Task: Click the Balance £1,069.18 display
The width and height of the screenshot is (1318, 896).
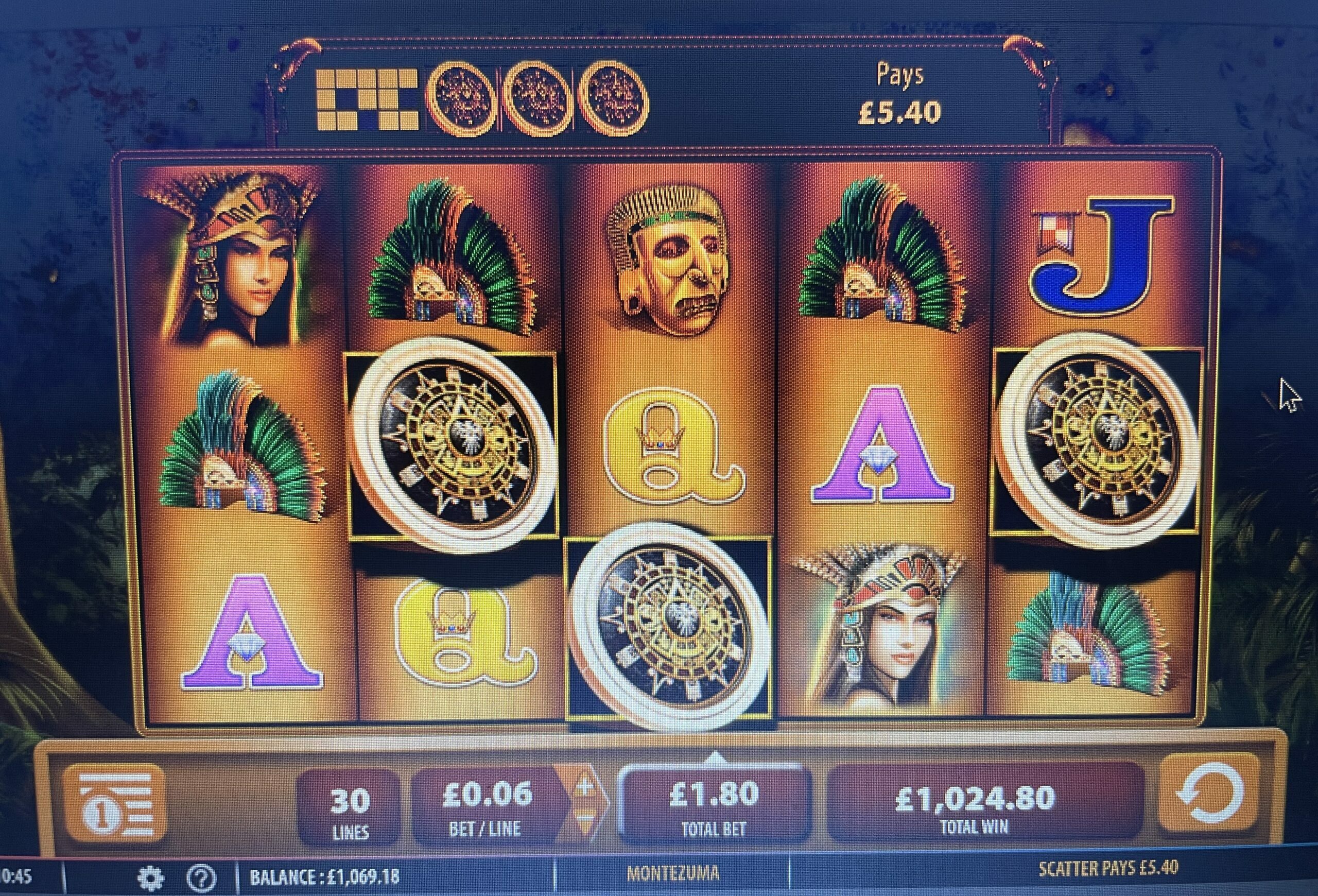Action: [x=324, y=877]
